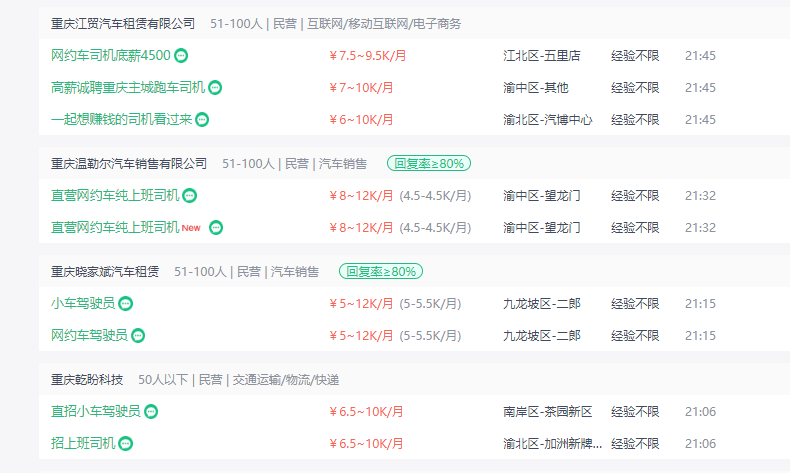Open company page 重庆晓家斌汽车租赁
This screenshot has height=473, width=790.
105,271
